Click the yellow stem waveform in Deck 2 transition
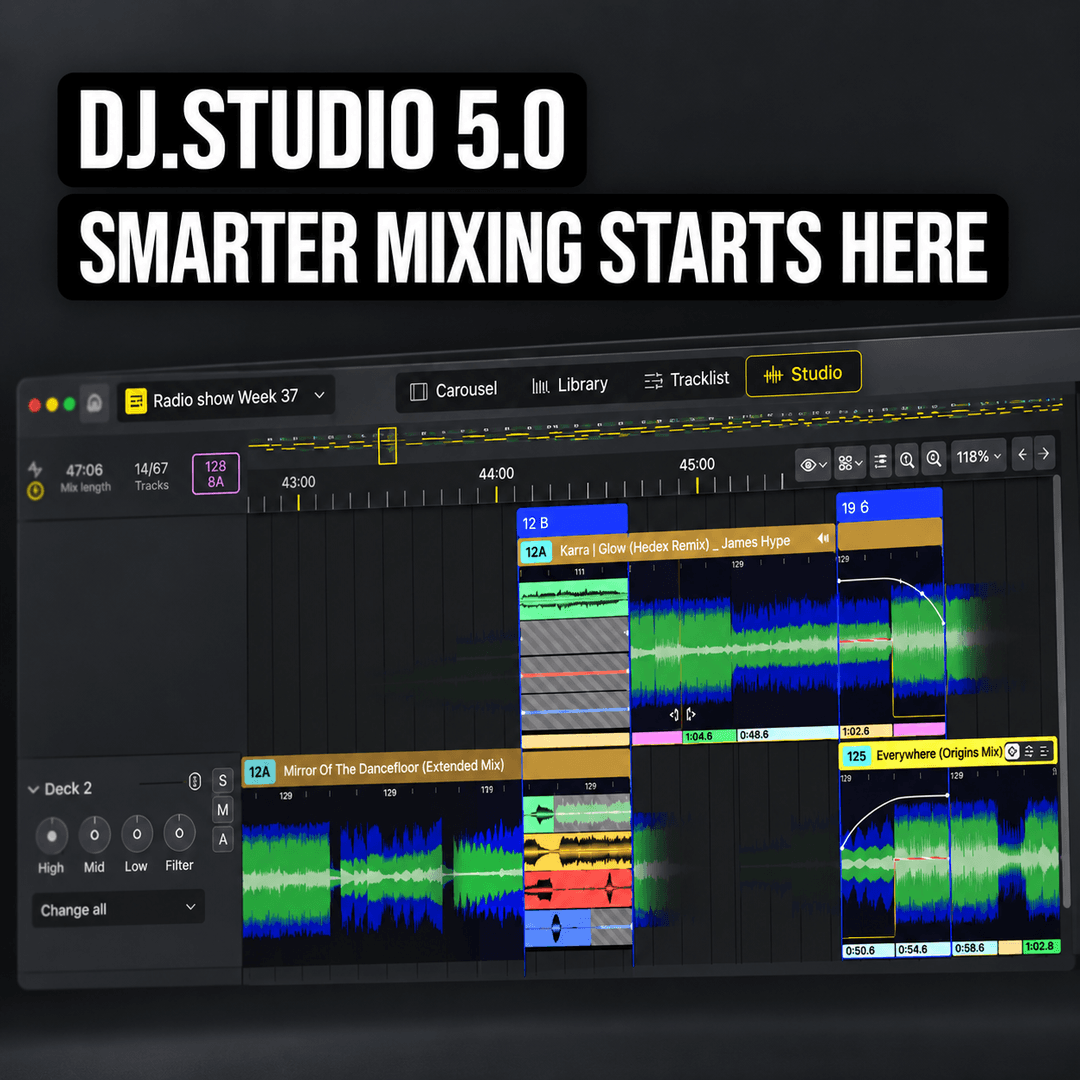Screen dimensions: 1080x1080 (x=577, y=851)
